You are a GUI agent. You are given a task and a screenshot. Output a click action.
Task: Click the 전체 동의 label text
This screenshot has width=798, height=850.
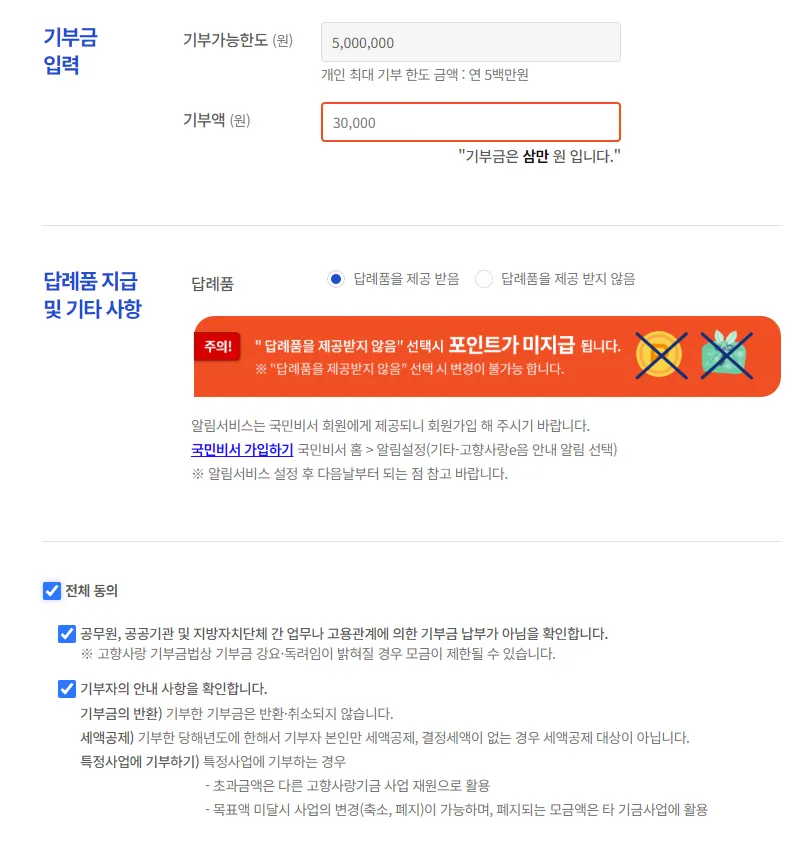point(92,591)
